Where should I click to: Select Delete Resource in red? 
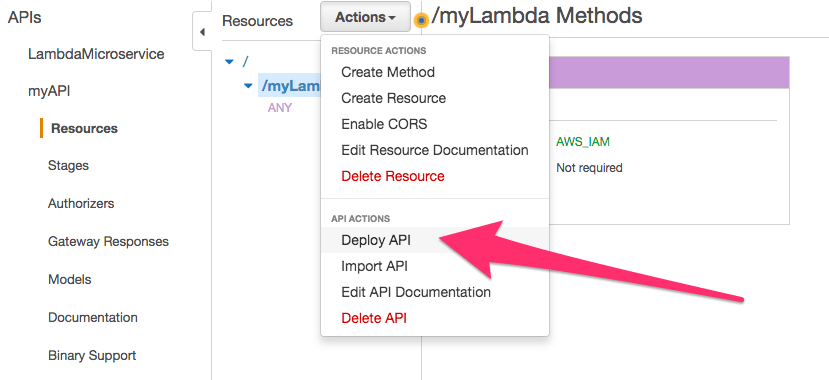pyautogui.click(x=393, y=176)
